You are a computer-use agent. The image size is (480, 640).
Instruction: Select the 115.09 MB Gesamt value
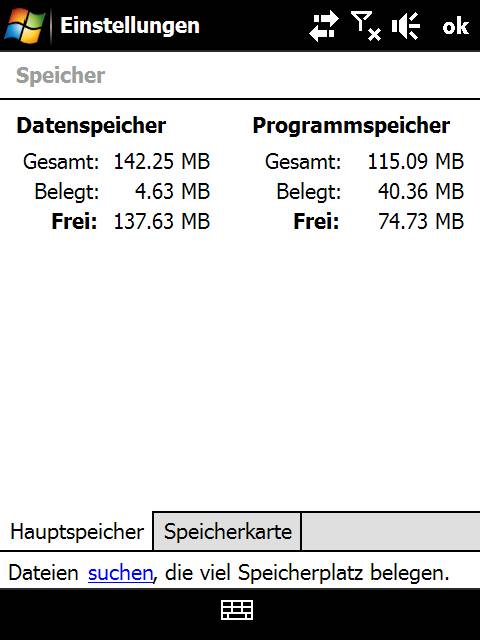tap(416, 161)
